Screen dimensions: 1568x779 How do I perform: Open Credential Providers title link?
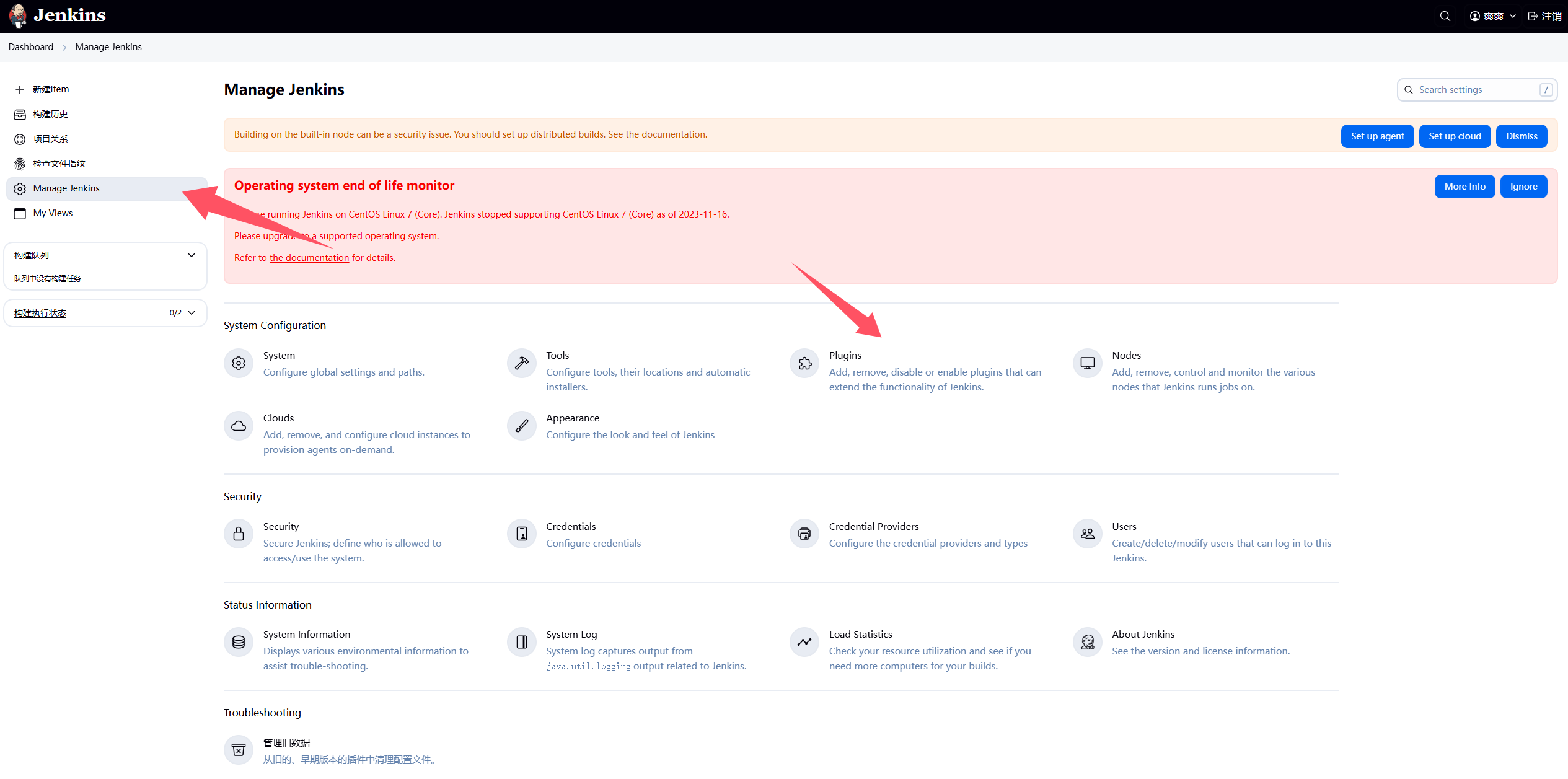coord(874,527)
